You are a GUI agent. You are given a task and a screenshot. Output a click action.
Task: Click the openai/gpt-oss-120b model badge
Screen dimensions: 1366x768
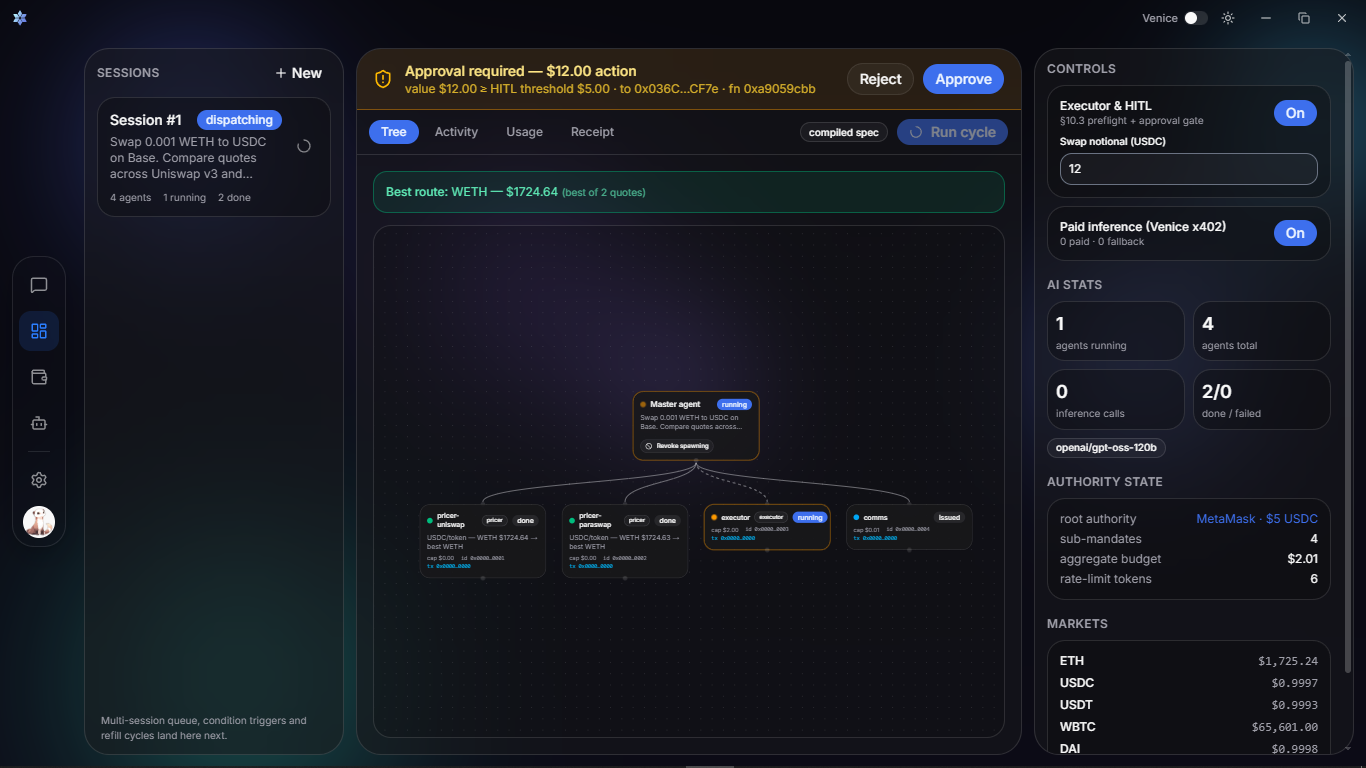(x=1106, y=448)
